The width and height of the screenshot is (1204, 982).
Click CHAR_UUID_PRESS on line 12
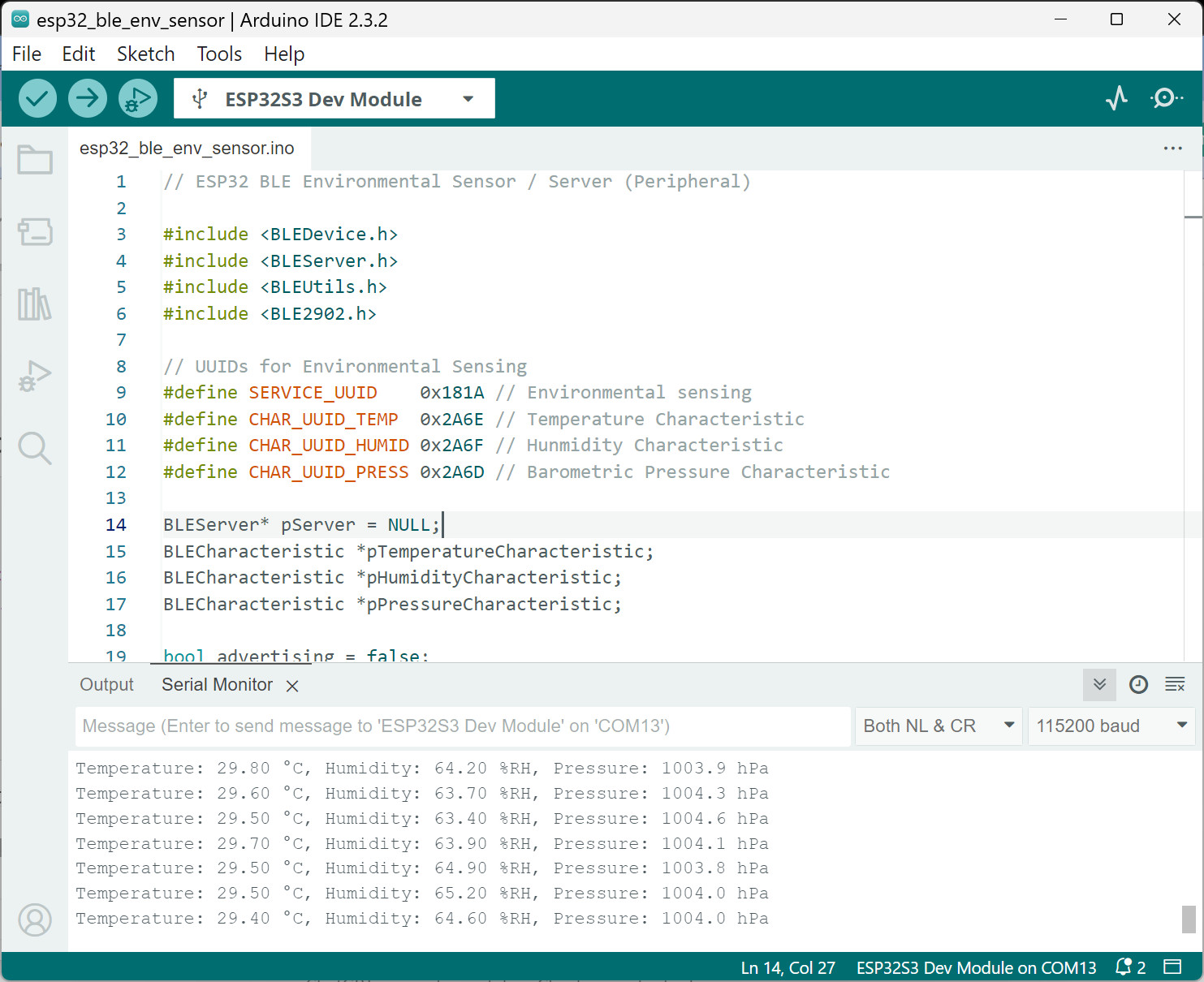[329, 472]
